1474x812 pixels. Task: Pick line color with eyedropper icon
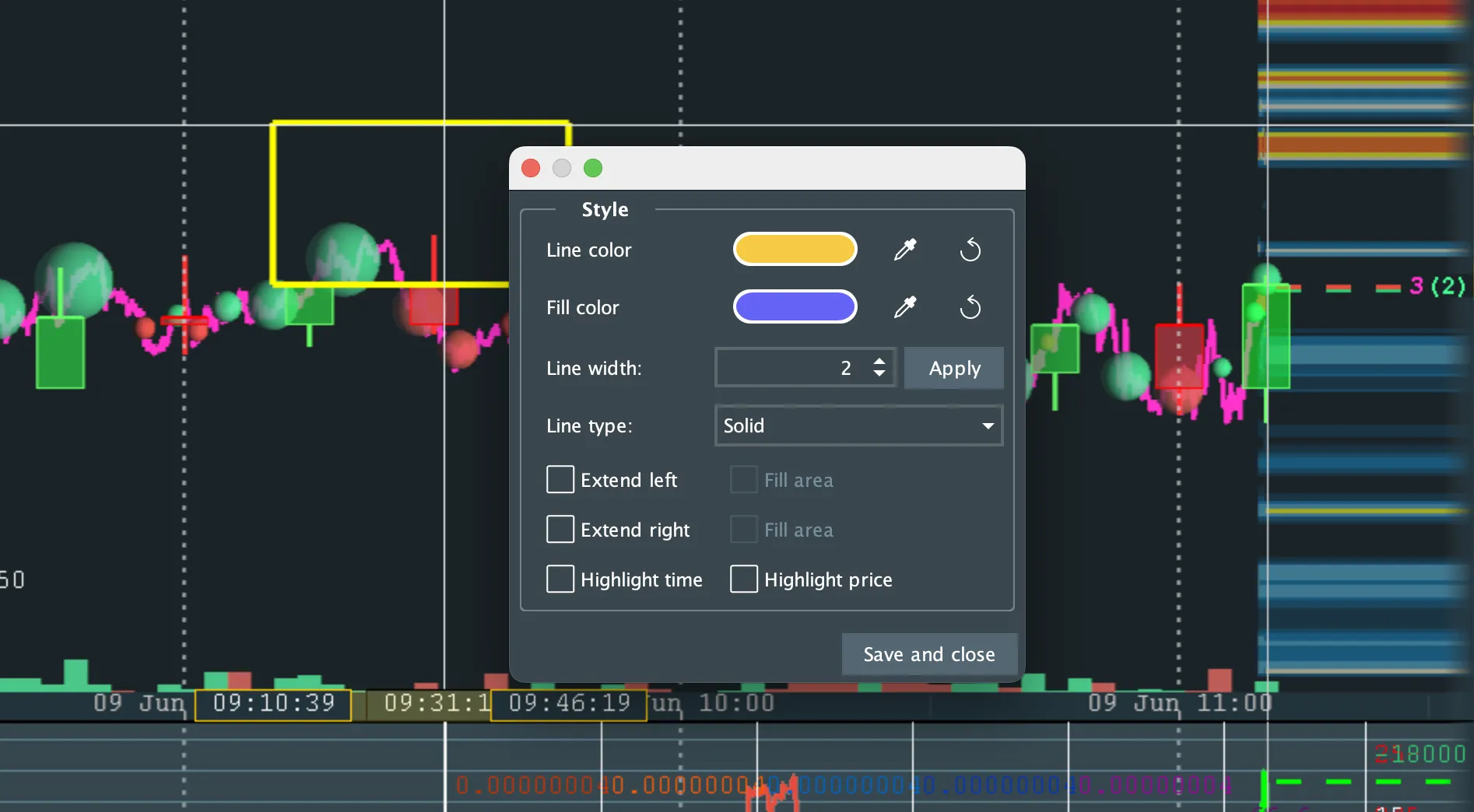tap(905, 250)
